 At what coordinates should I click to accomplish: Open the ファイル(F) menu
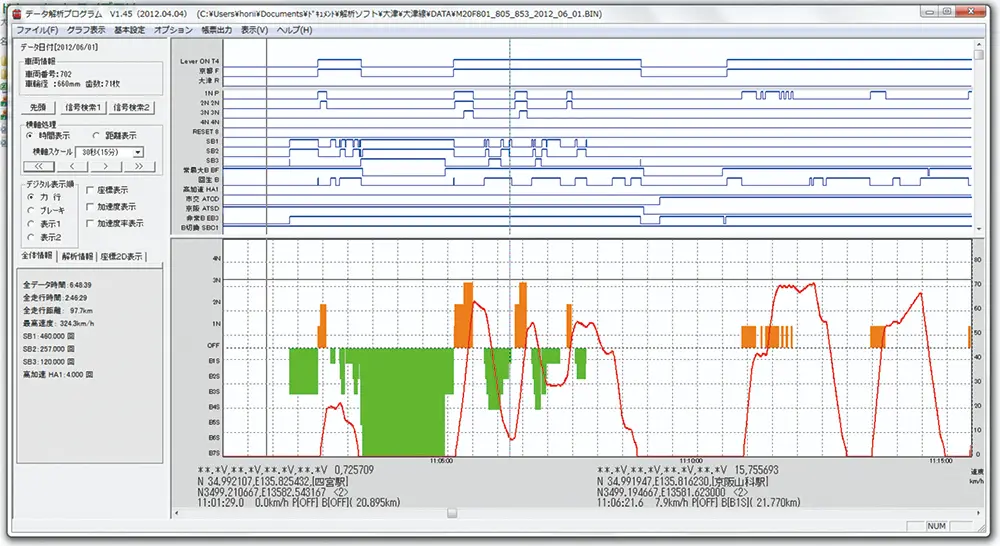38,30
